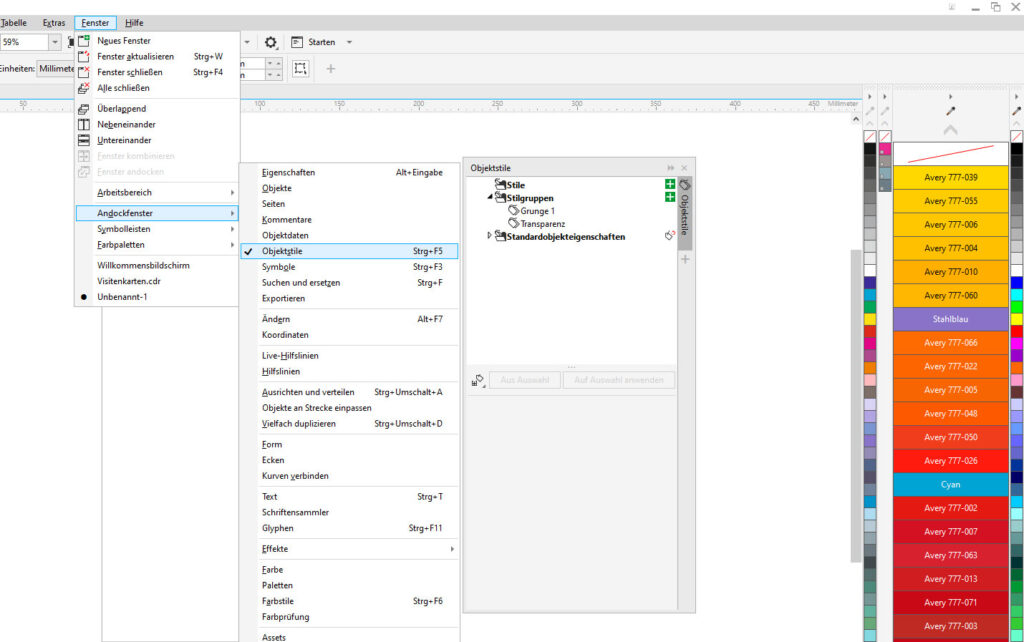The height and width of the screenshot is (642, 1024).
Task: Toggle the Symbole docker
Action: click(x=349, y=266)
